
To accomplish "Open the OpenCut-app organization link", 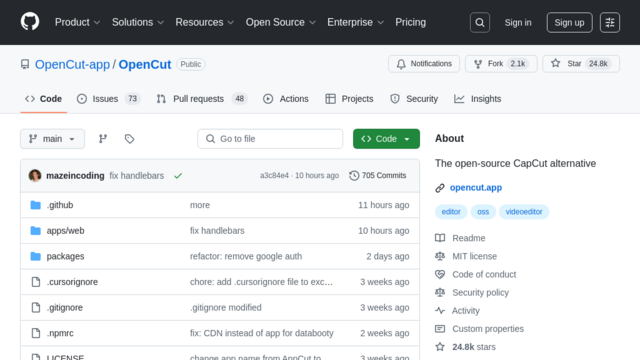I will (72, 64).
